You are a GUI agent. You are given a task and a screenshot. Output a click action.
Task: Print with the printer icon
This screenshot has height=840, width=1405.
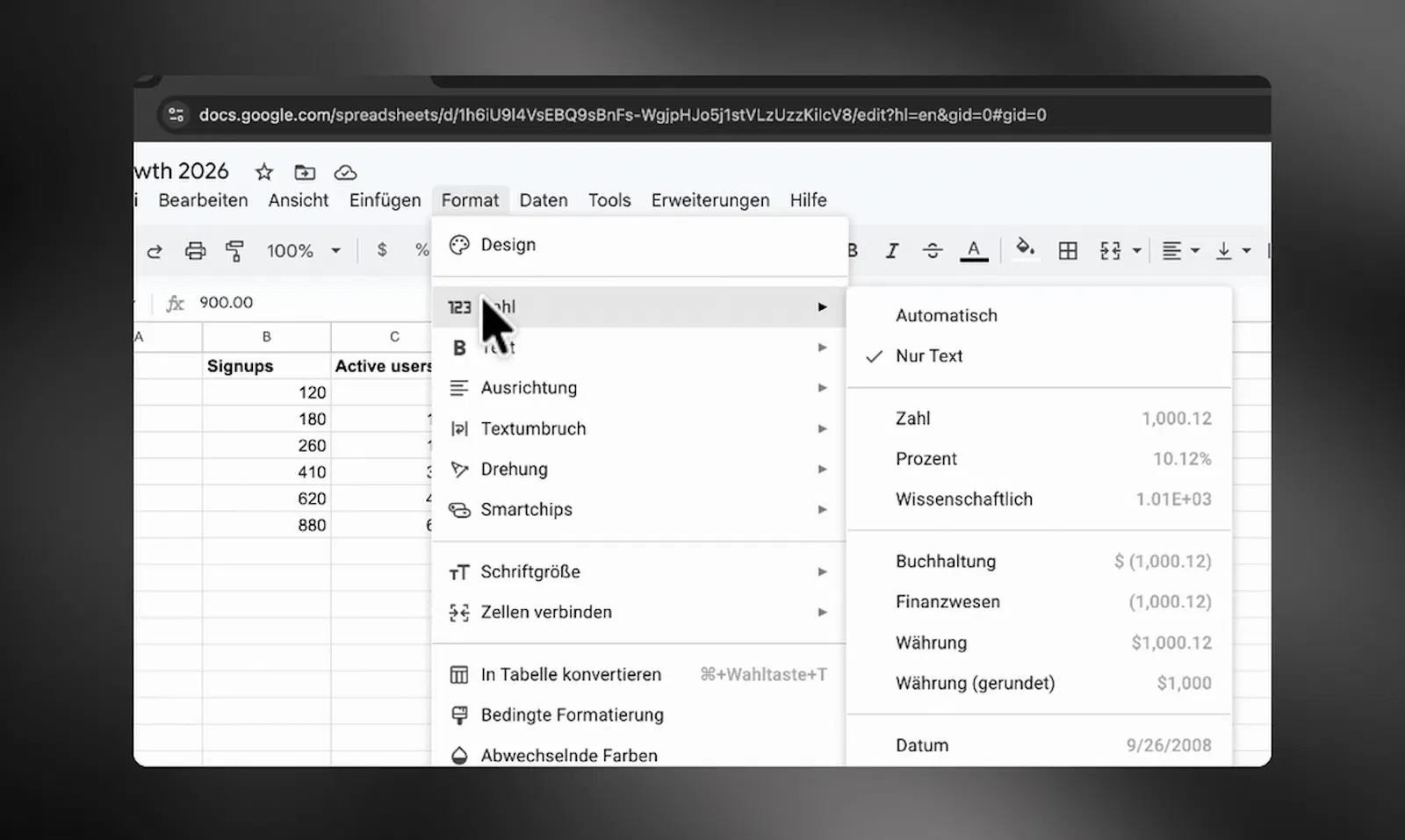[x=195, y=251]
